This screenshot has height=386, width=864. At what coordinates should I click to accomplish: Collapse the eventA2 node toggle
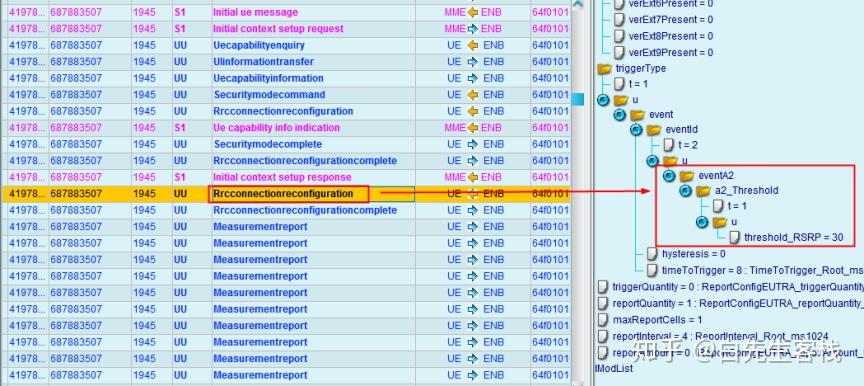[x=669, y=176]
